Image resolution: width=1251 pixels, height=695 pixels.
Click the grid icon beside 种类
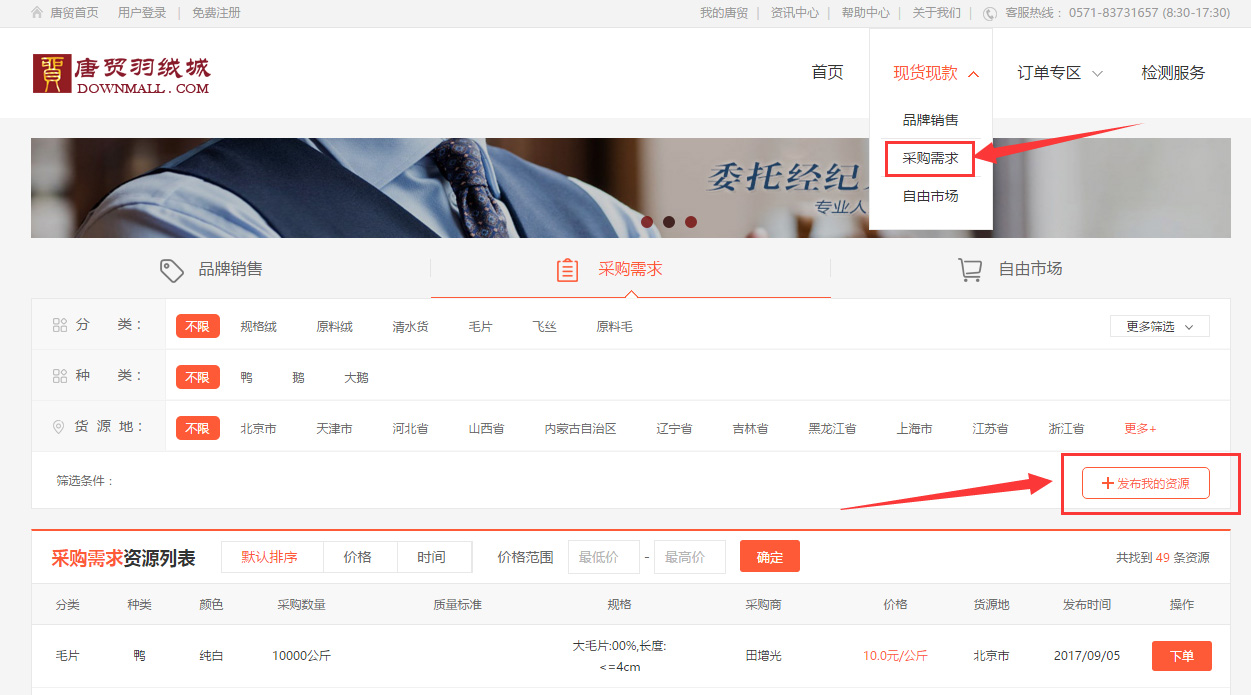pyautogui.click(x=59, y=376)
